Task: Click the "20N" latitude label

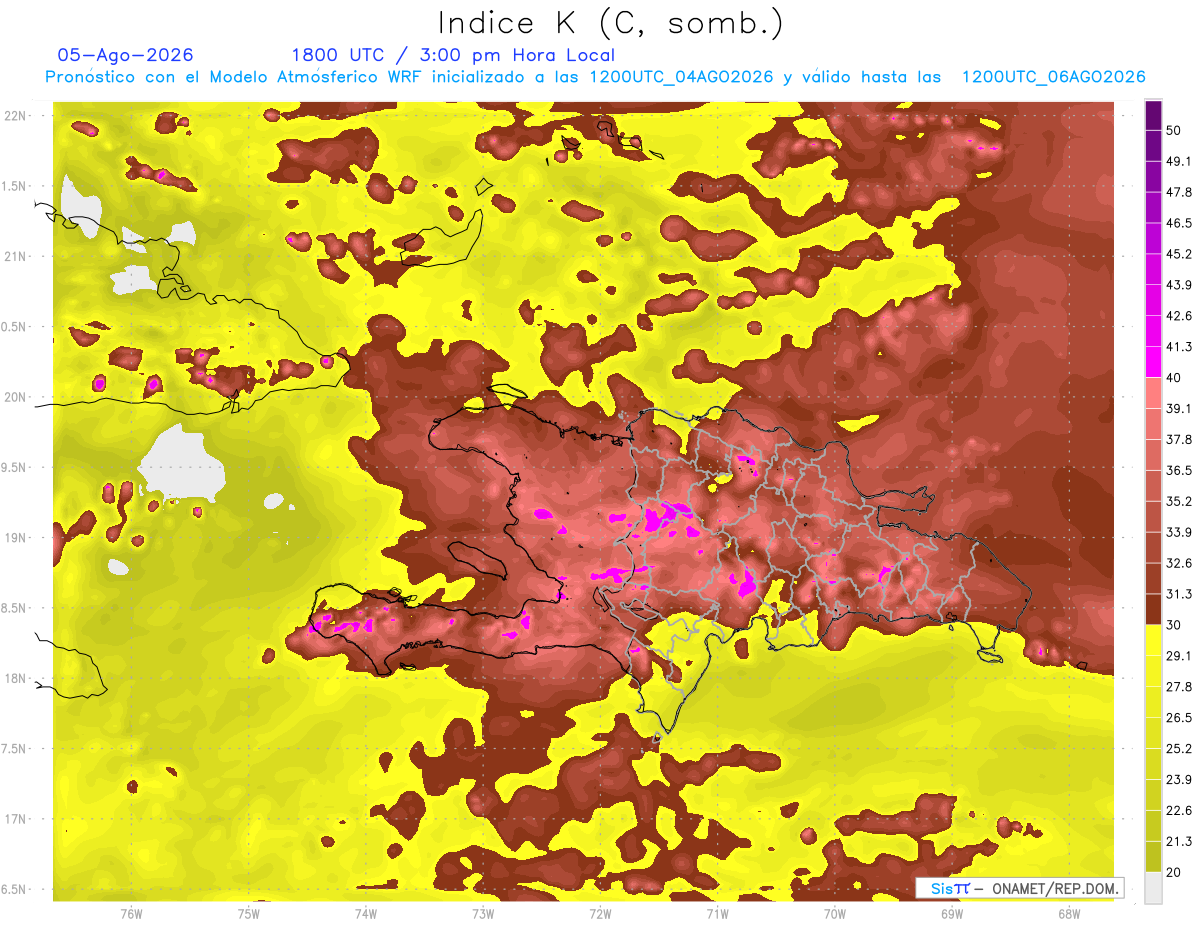Action: pos(16,397)
